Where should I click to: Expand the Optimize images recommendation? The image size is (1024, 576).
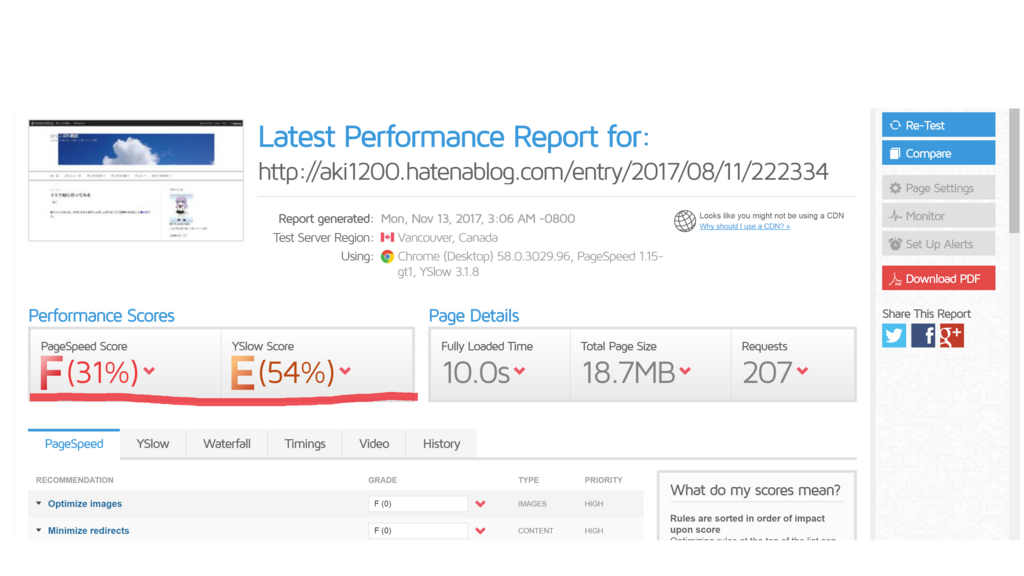click(84, 504)
